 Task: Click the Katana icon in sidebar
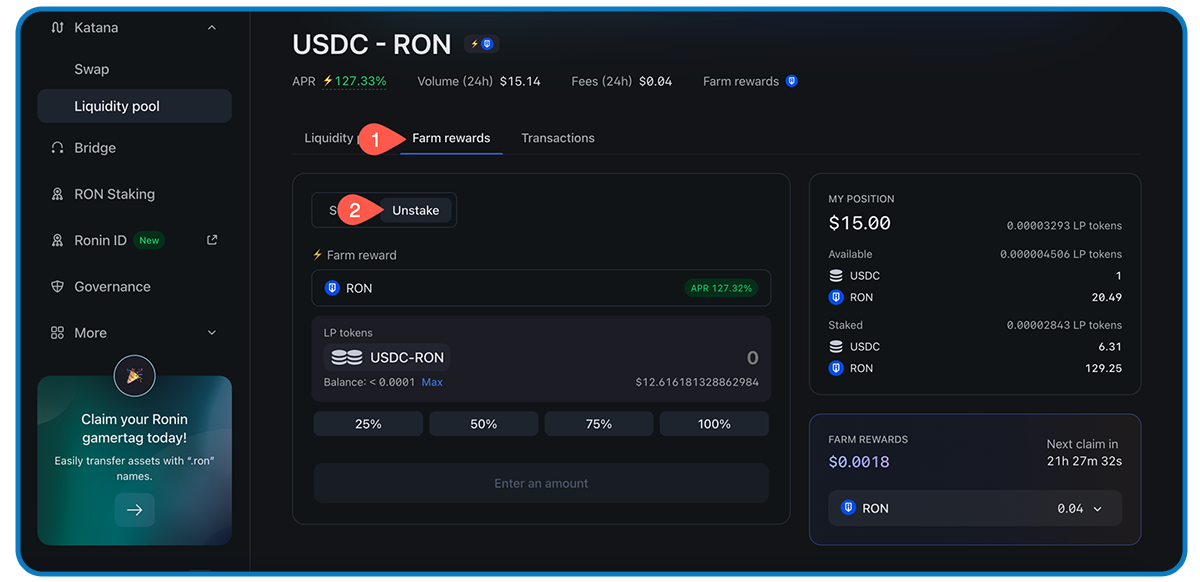(57, 28)
